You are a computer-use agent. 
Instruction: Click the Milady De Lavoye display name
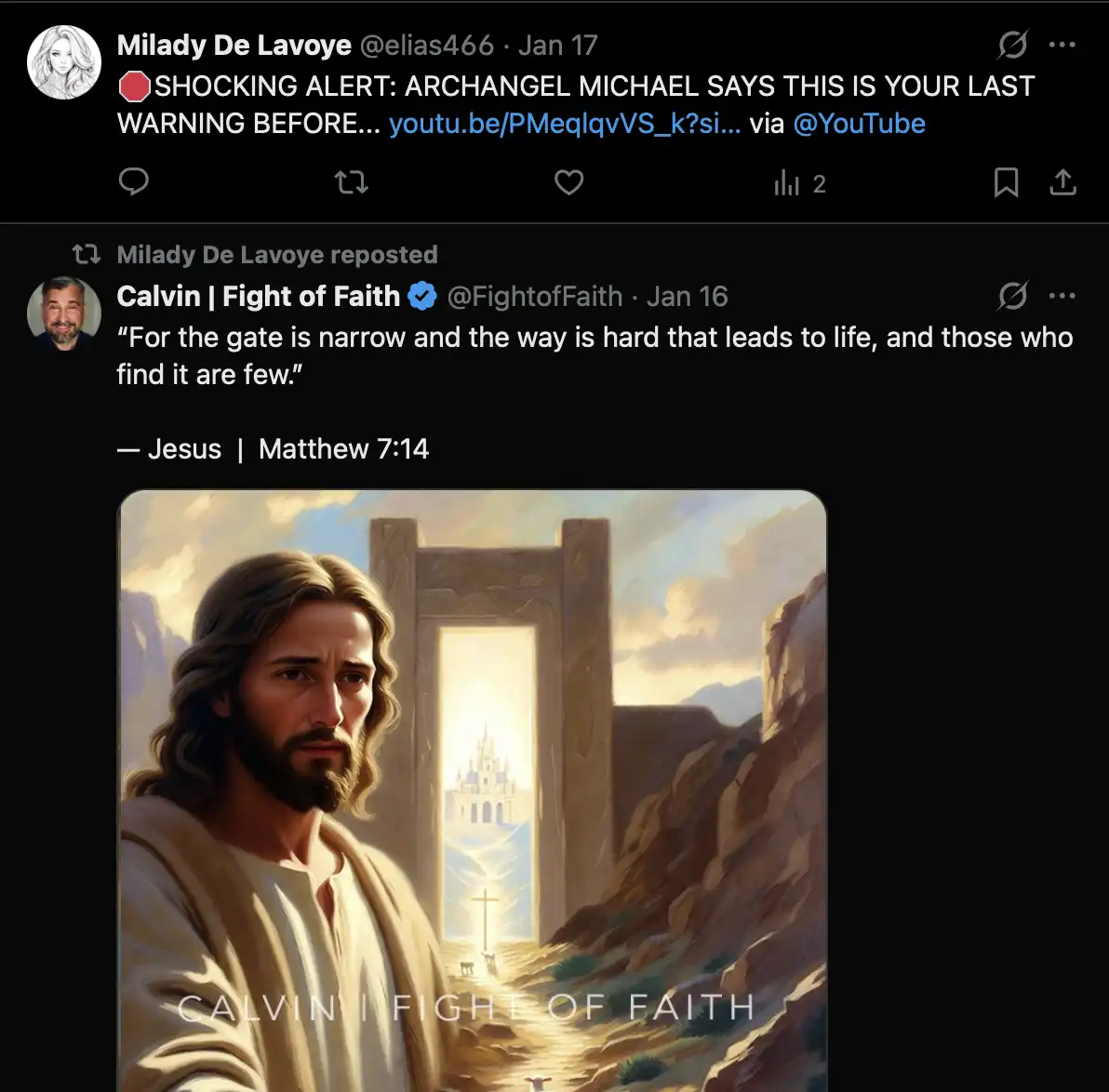[x=234, y=45]
